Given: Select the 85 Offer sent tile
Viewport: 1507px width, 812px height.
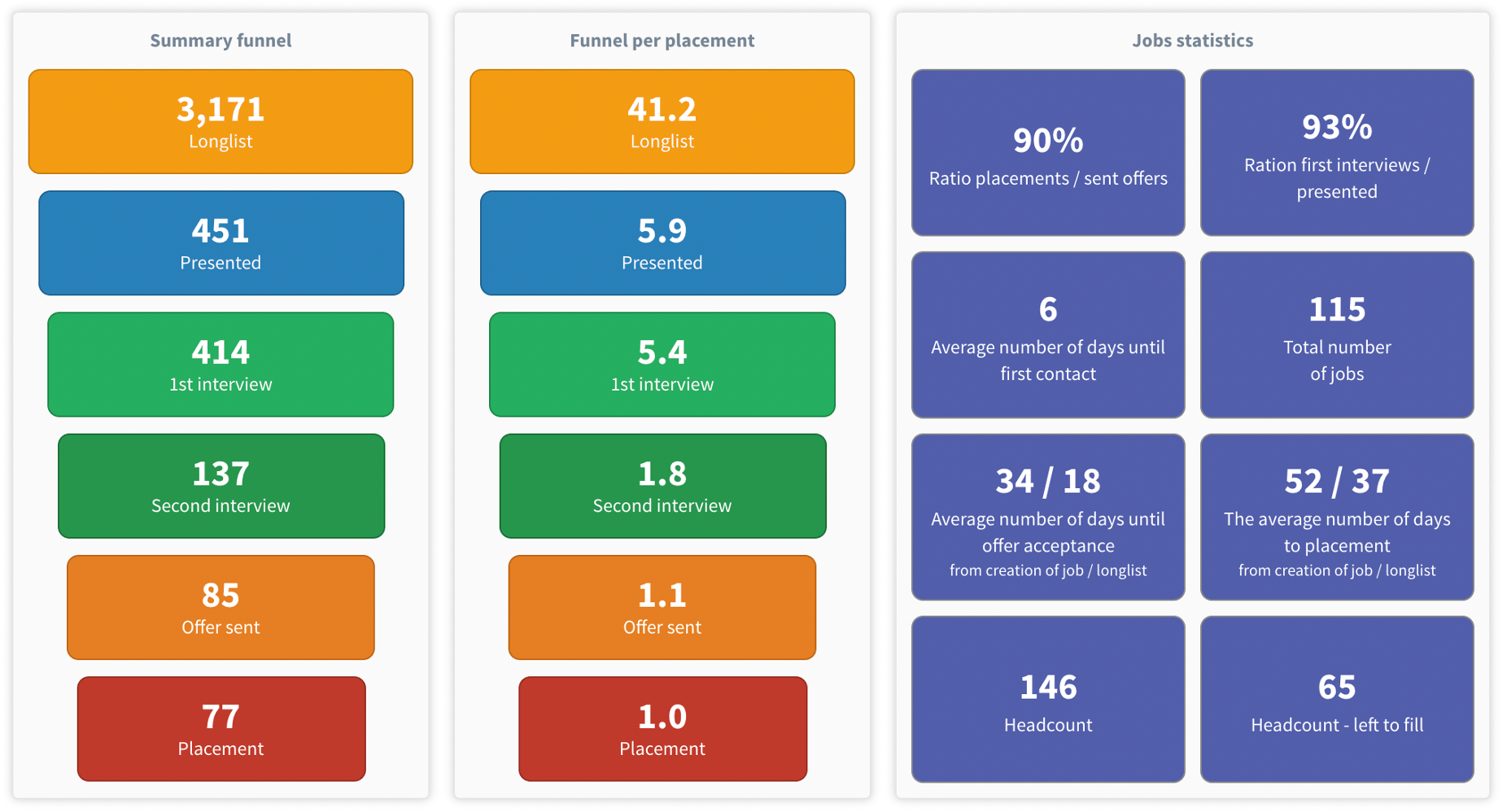Looking at the screenshot, I should pos(221,607).
